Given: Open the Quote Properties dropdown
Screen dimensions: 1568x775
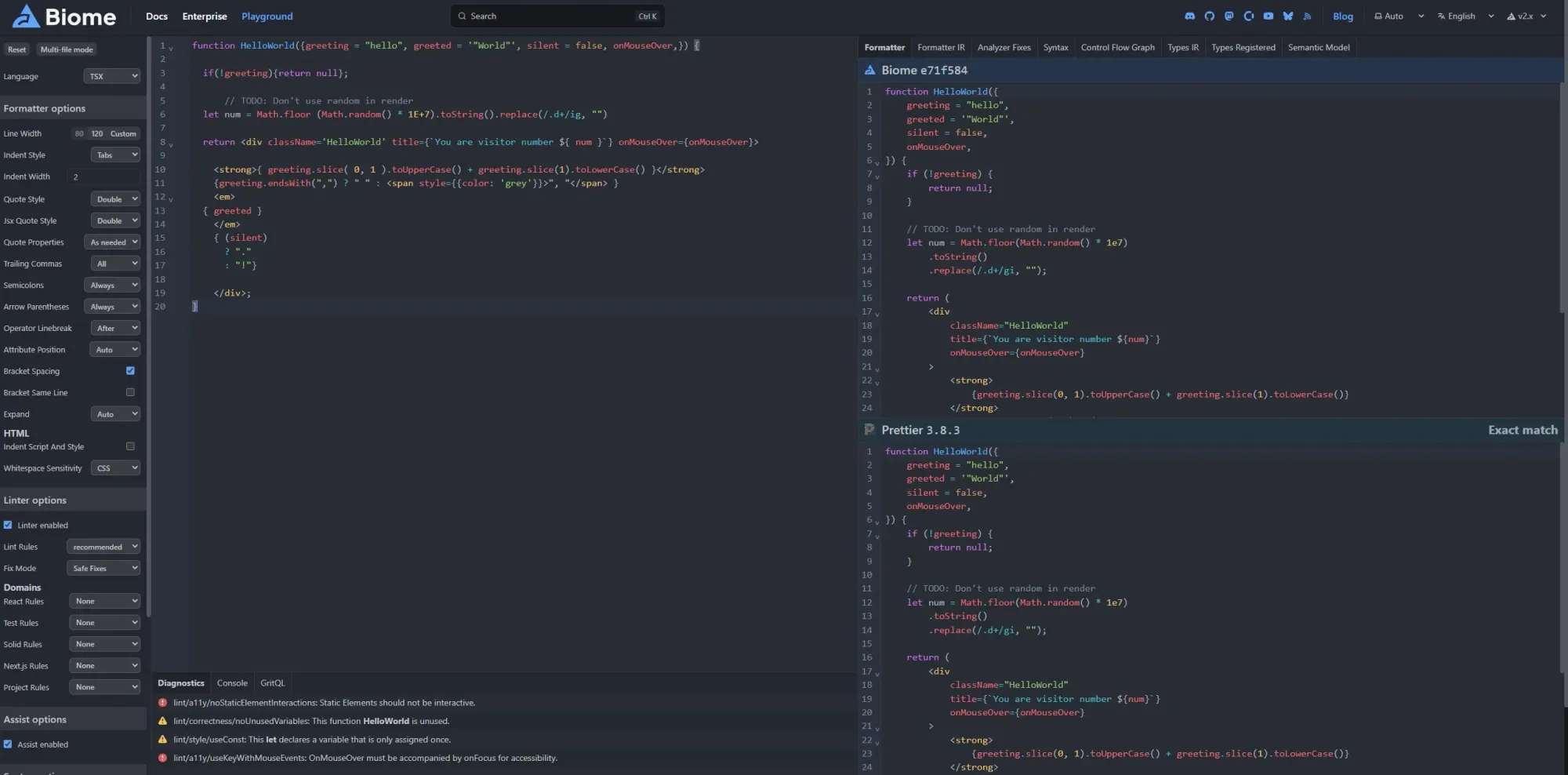Looking at the screenshot, I should point(113,242).
